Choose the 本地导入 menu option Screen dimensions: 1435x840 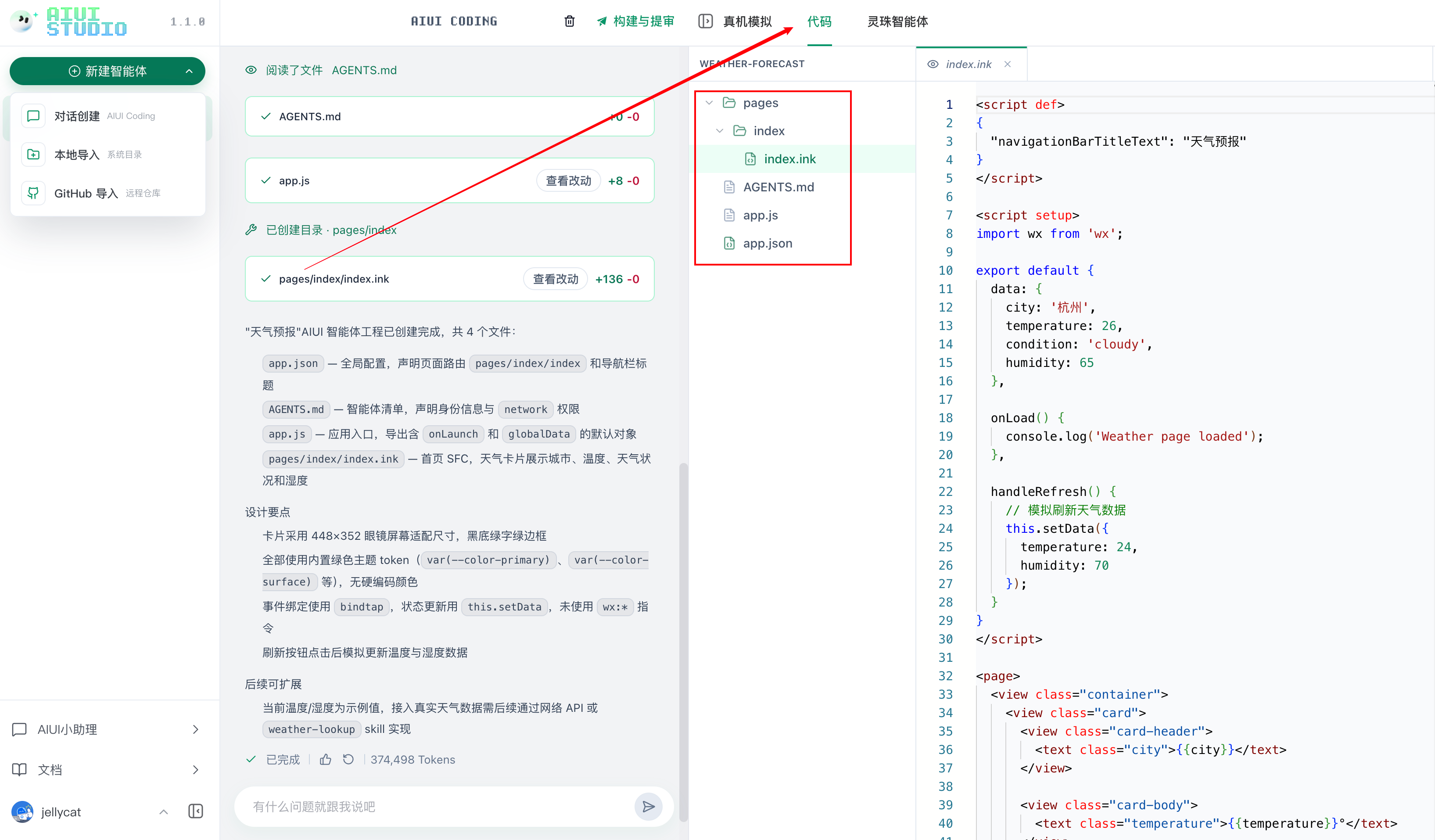pyautogui.click(x=108, y=155)
